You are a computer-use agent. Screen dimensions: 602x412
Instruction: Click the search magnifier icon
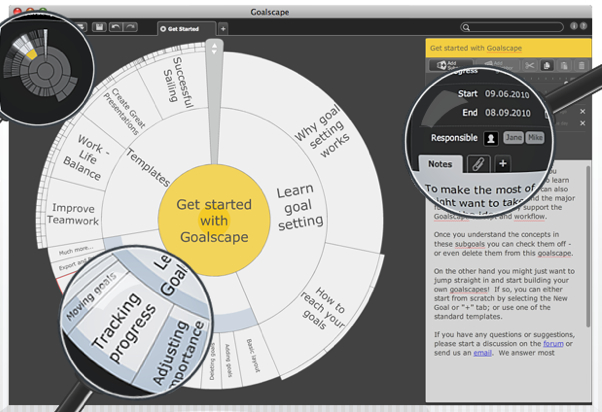[466, 27]
